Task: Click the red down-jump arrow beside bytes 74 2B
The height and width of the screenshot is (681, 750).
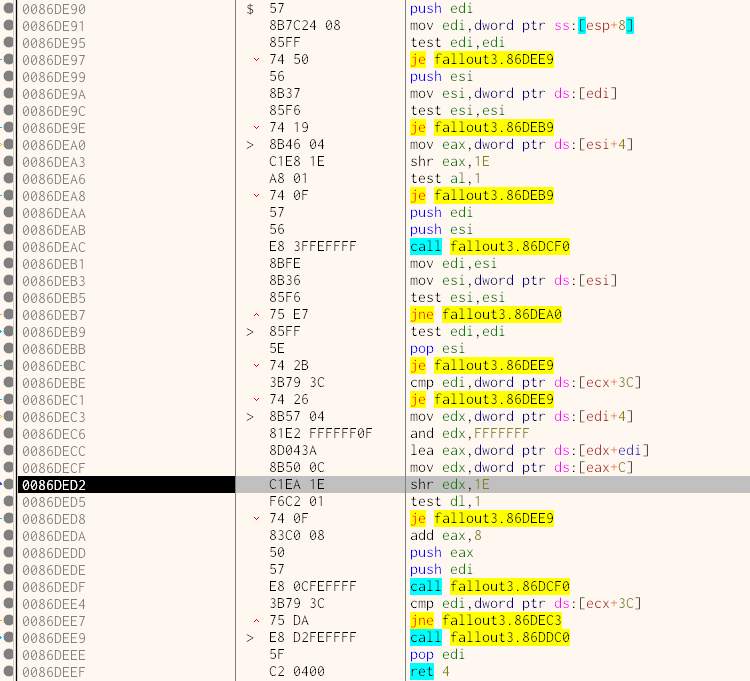Action: 256,366
